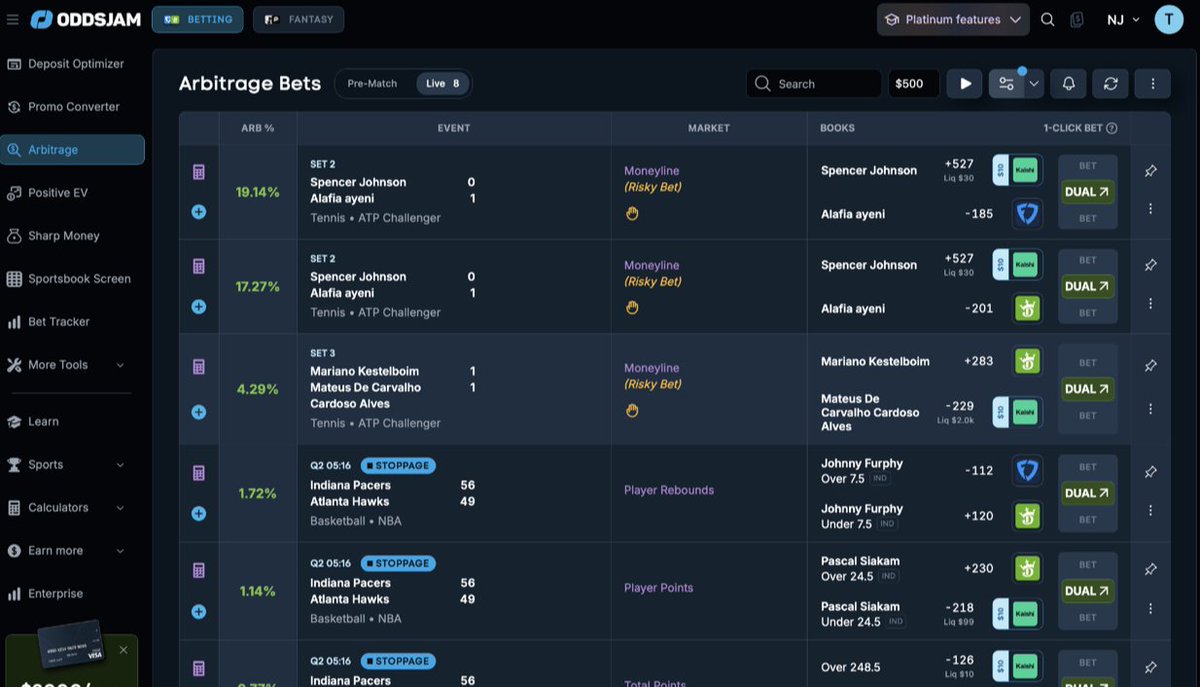Pin the 1.14% arbitrage row
1200x687 pixels.
click(x=1151, y=569)
